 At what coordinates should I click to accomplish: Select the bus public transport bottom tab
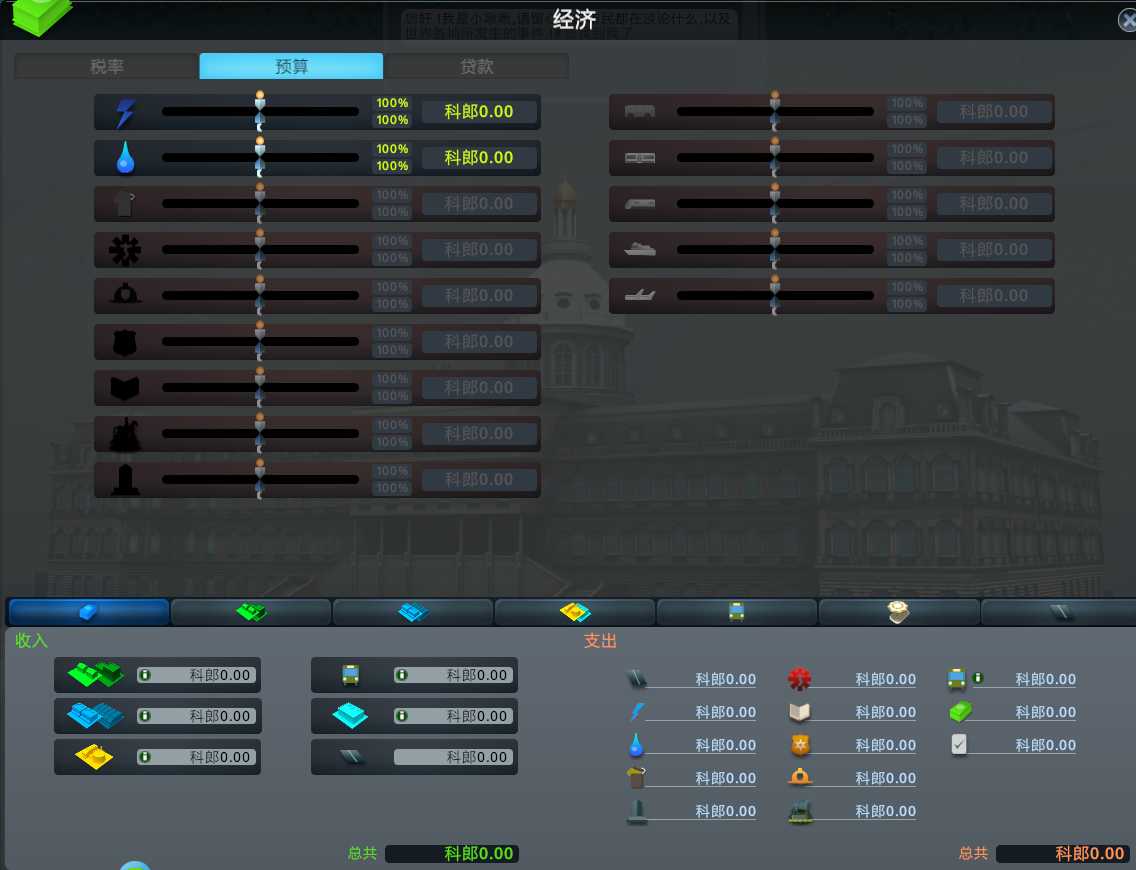(737, 612)
